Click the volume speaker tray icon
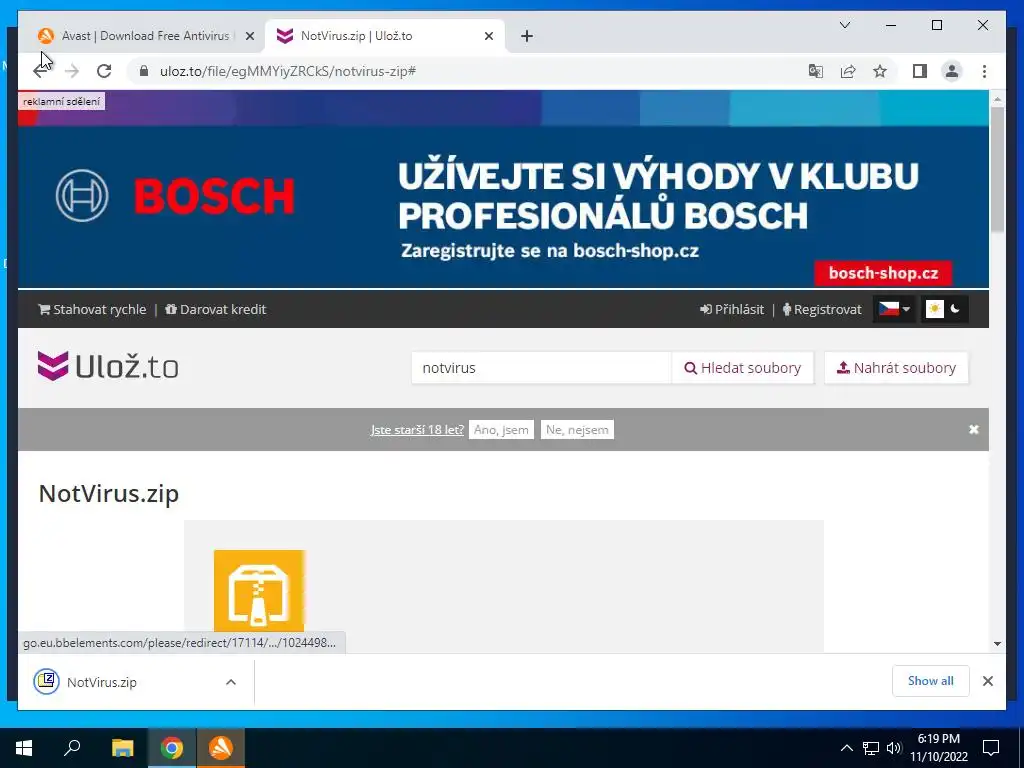 [894, 748]
